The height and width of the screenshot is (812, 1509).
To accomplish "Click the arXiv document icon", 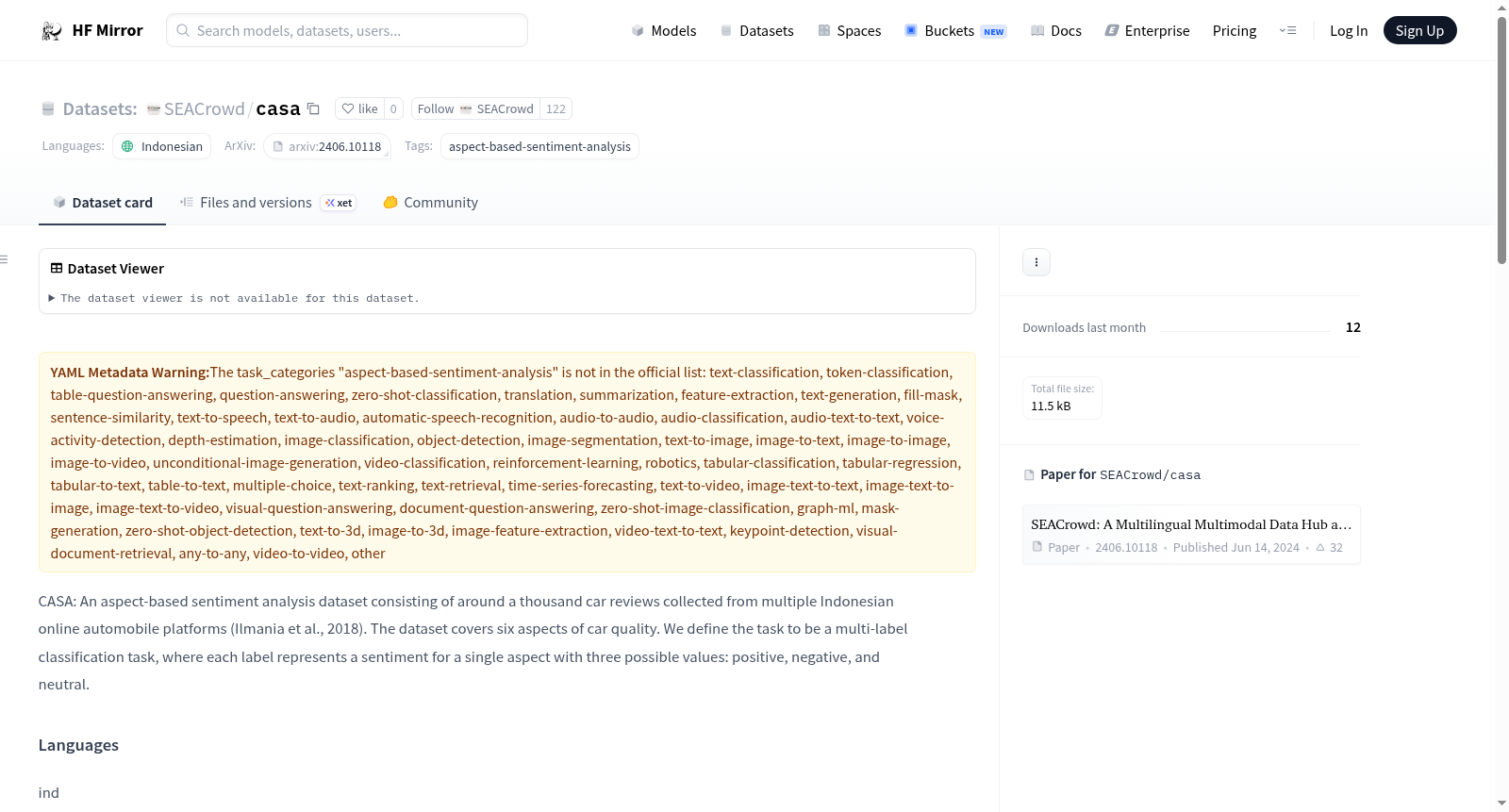I will tap(278, 146).
